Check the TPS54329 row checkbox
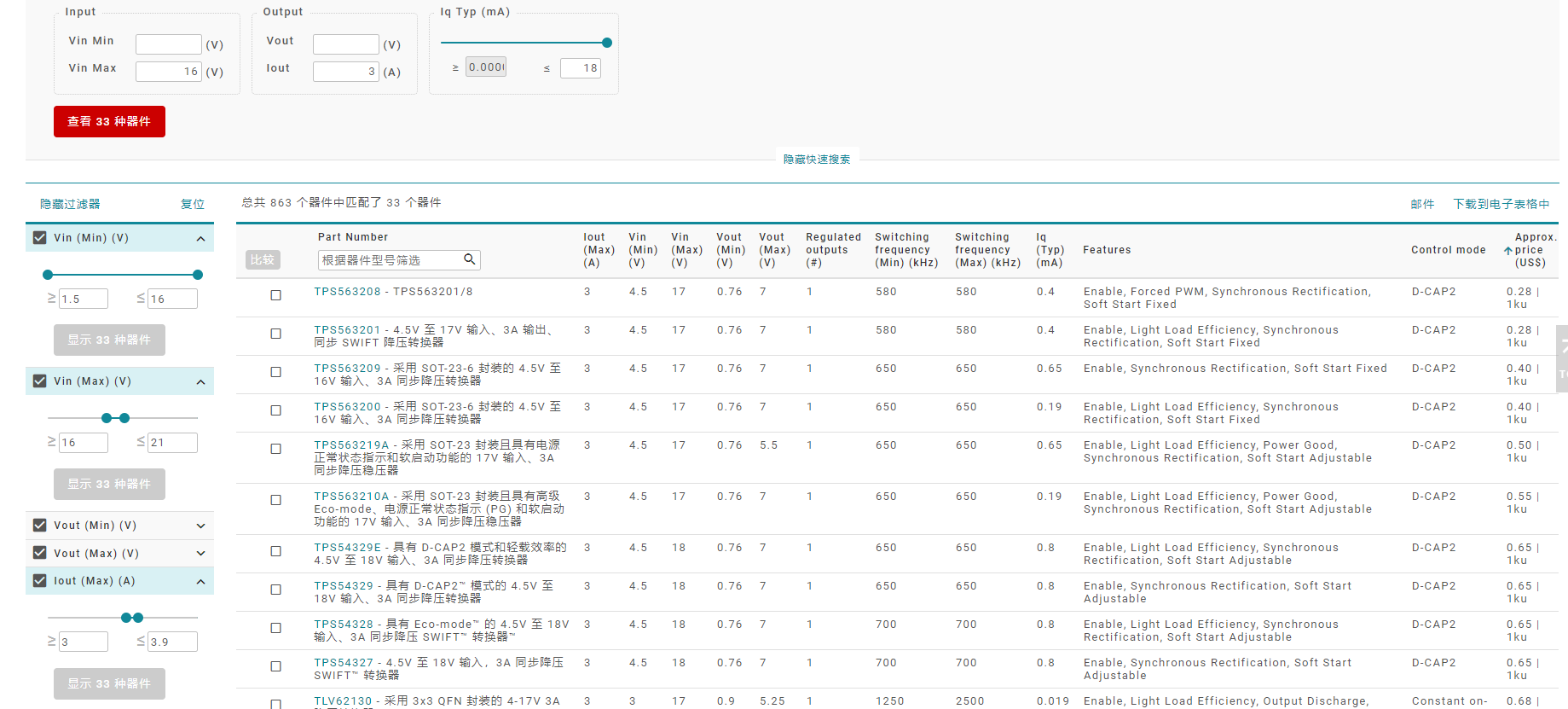1568x709 pixels. (x=275, y=590)
